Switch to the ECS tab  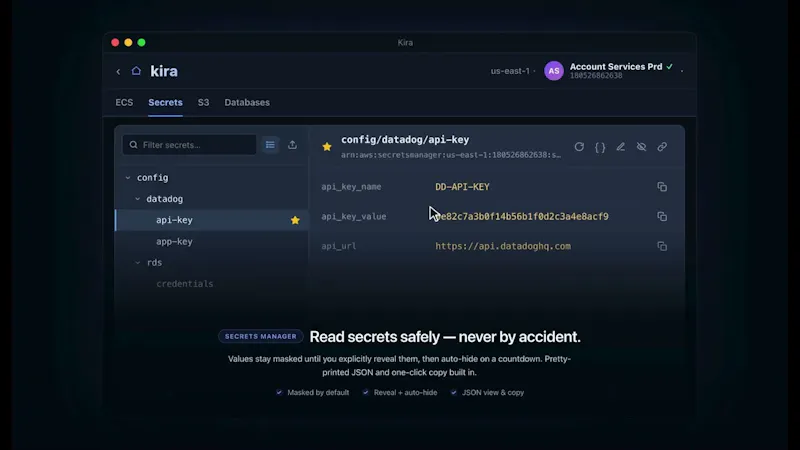click(124, 103)
